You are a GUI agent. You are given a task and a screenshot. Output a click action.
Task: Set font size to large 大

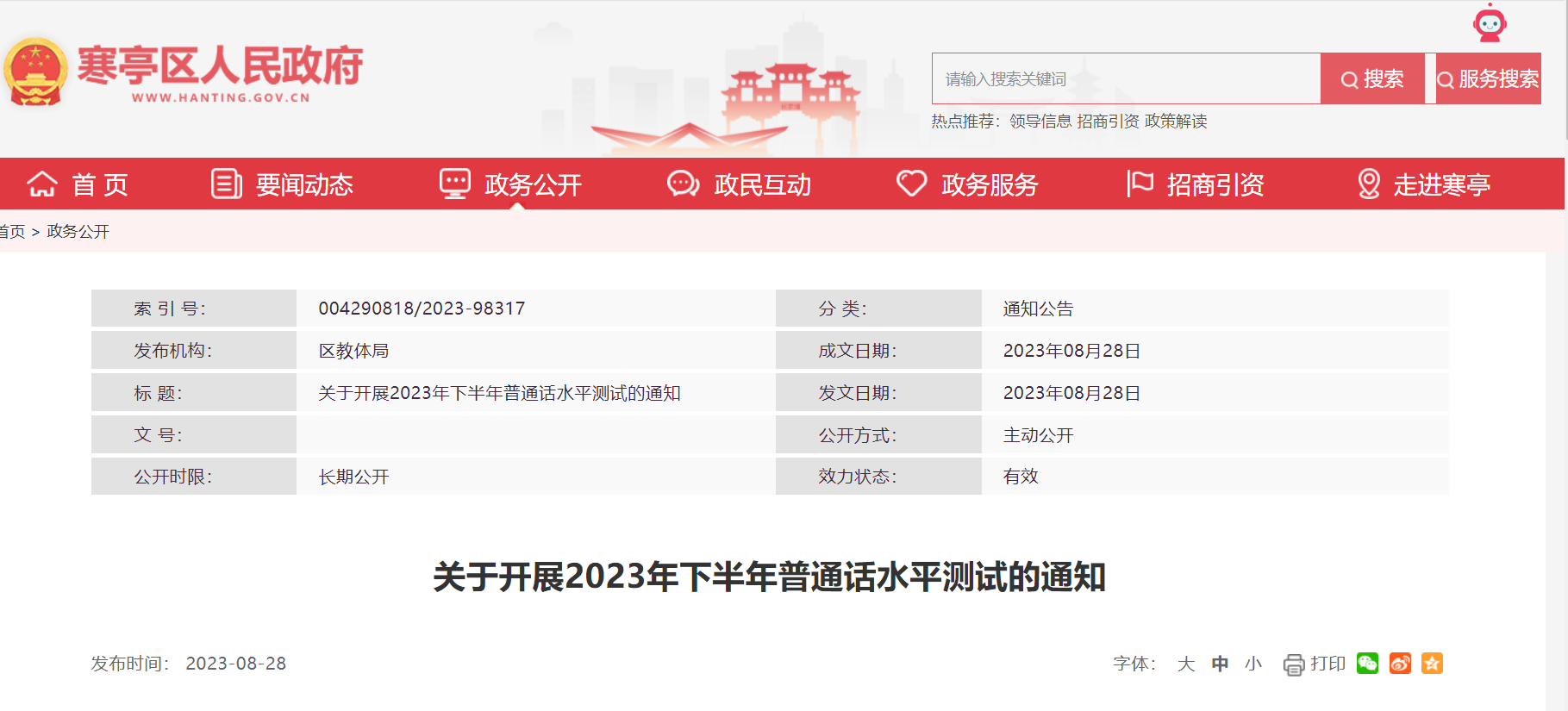tap(1186, 664)
